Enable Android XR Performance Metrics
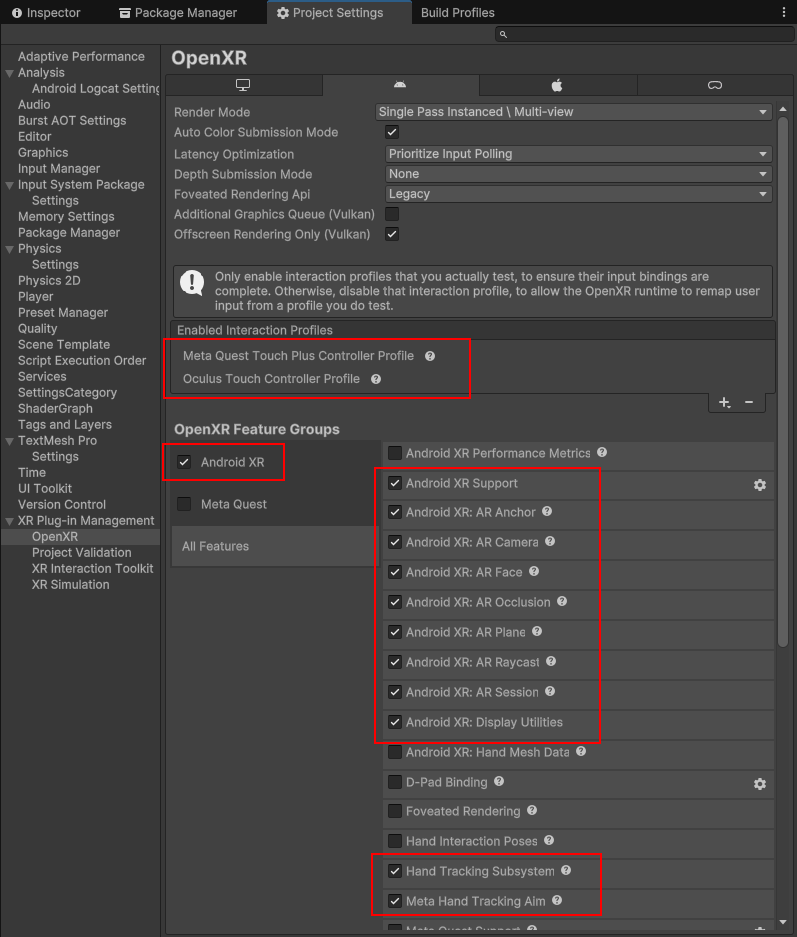Image resolution: width=797 pixels, height=937 pixels. [x=394, y=453]
